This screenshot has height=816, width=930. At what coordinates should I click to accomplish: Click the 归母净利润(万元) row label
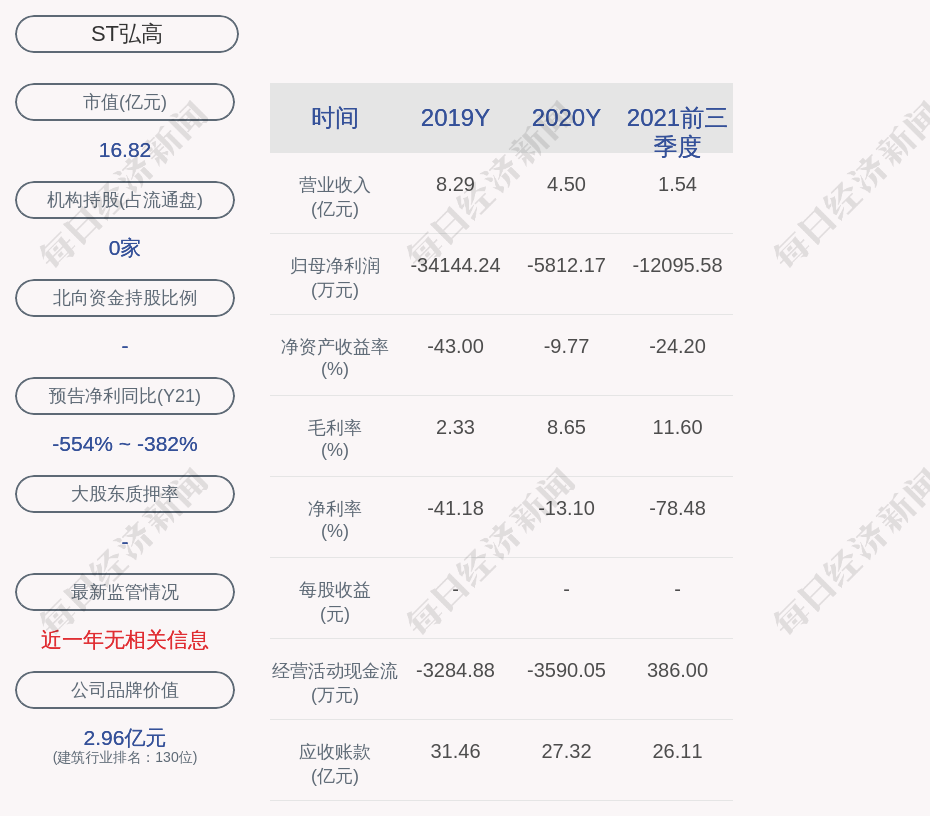[335, 278]
